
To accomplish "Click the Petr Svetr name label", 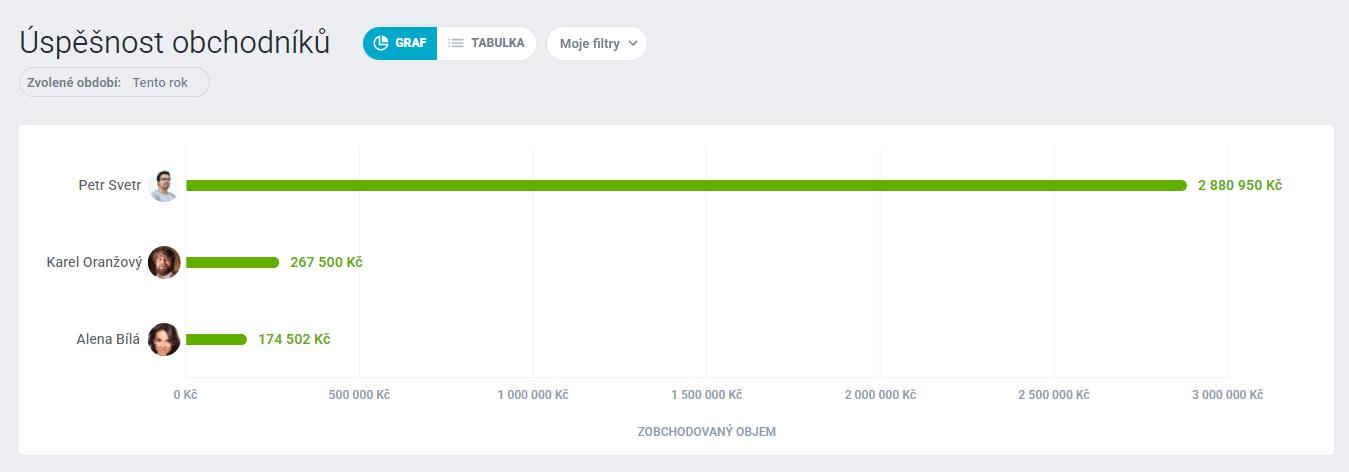I will 110,185.
